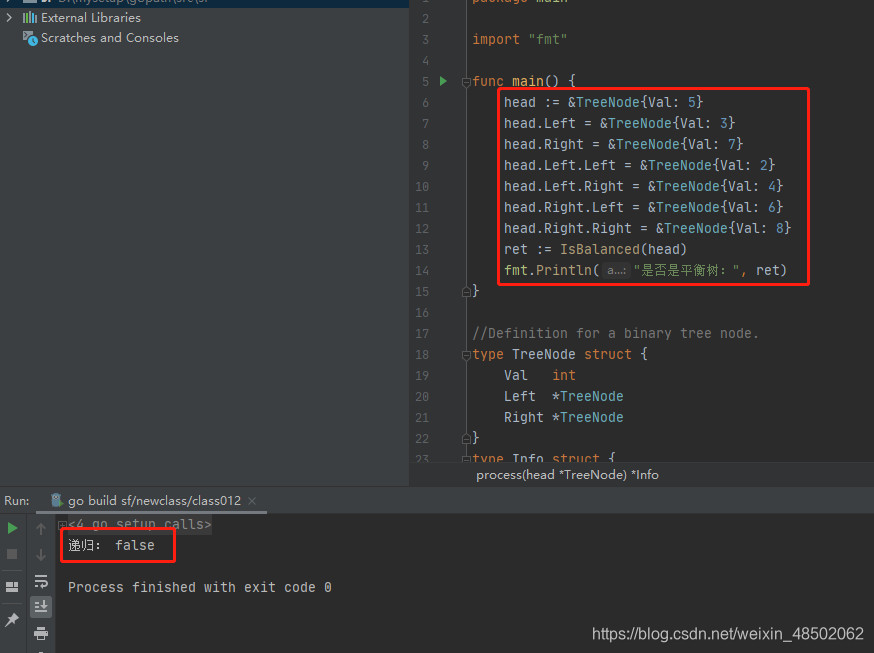
Task: Click the fold end marker at line 15
Action: (466, 291)
